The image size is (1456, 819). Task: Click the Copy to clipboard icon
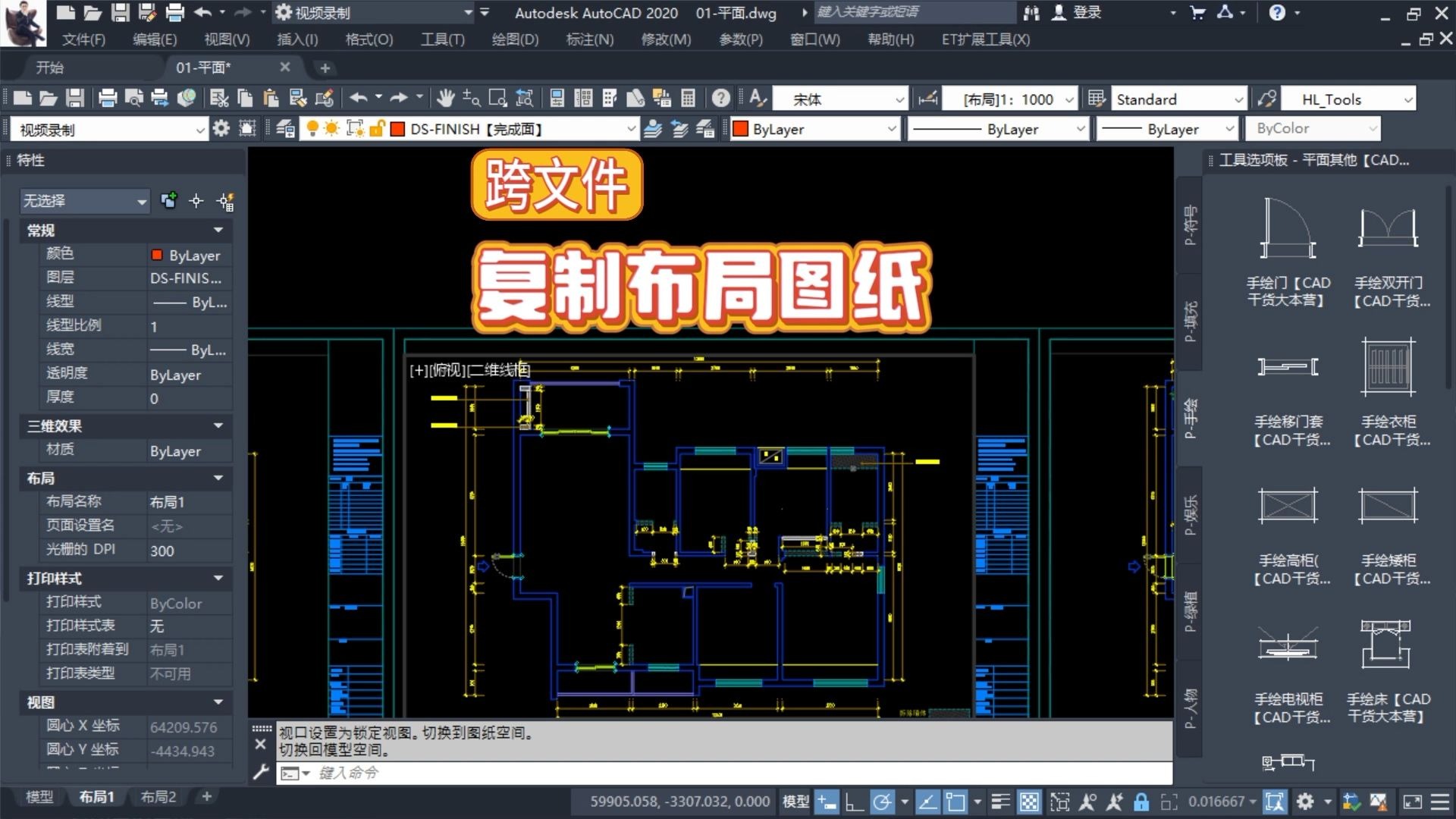point(243,97)
